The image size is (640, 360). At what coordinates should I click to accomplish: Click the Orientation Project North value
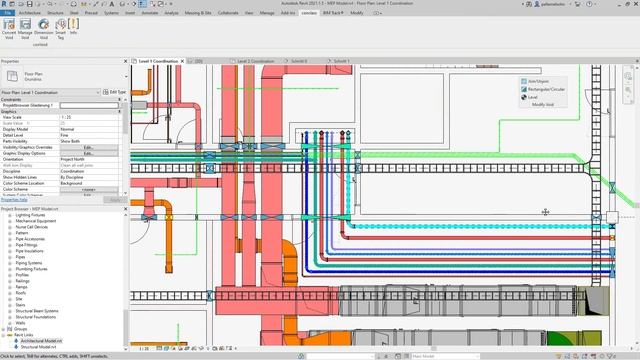tap(89, 160)
